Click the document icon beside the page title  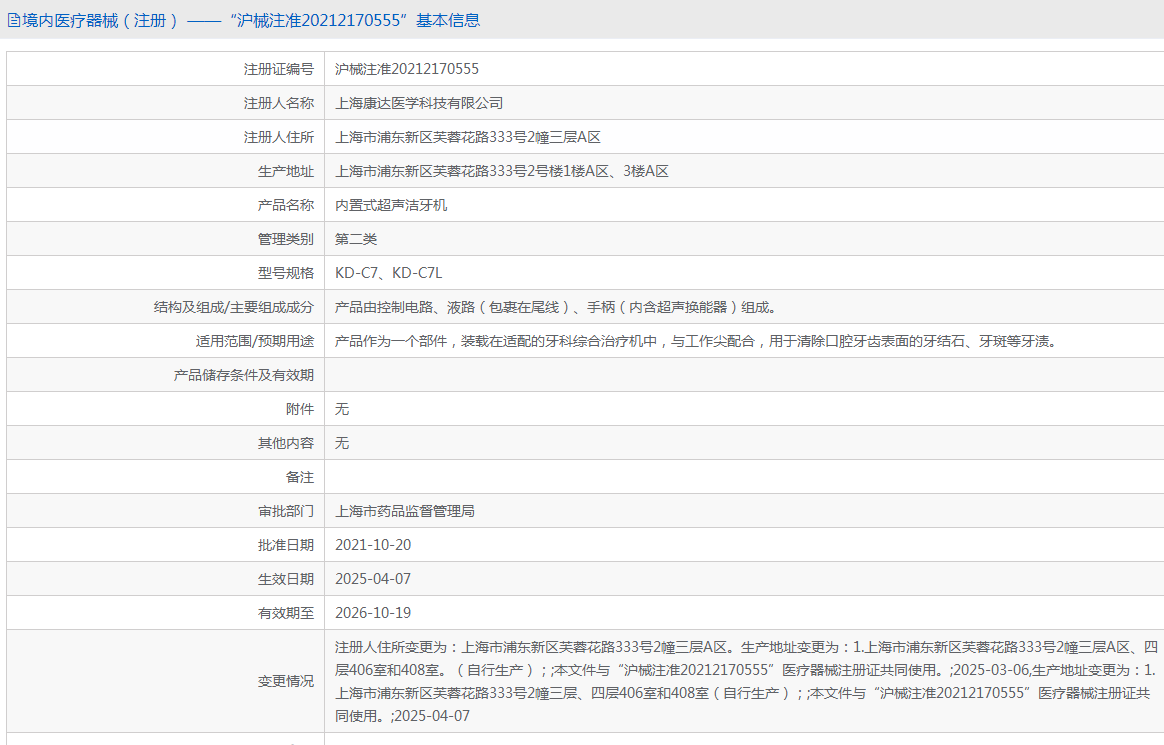14,21
